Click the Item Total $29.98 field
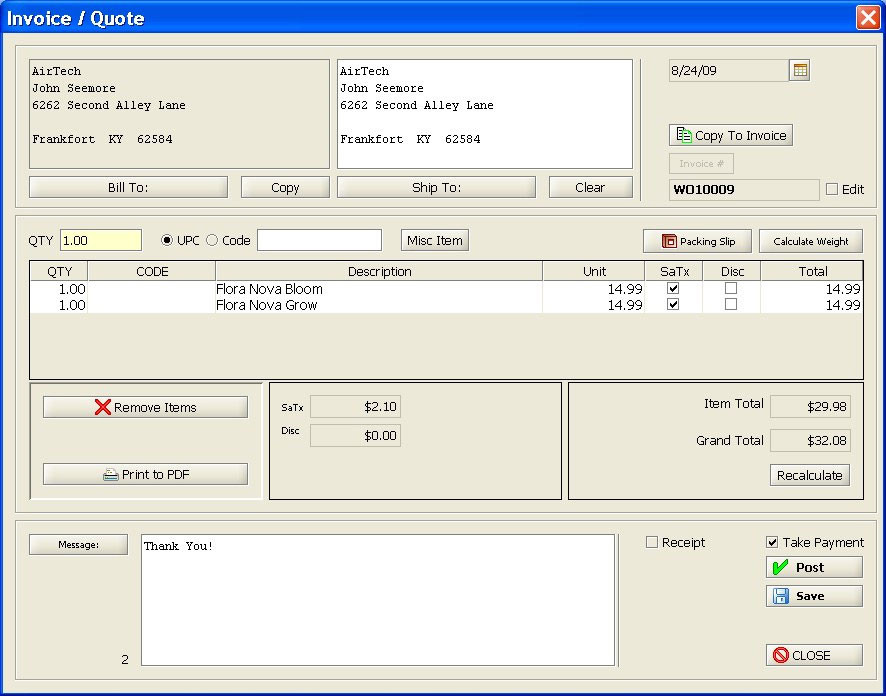Screen dimensions: 886x696 click(x=810, y=407)
